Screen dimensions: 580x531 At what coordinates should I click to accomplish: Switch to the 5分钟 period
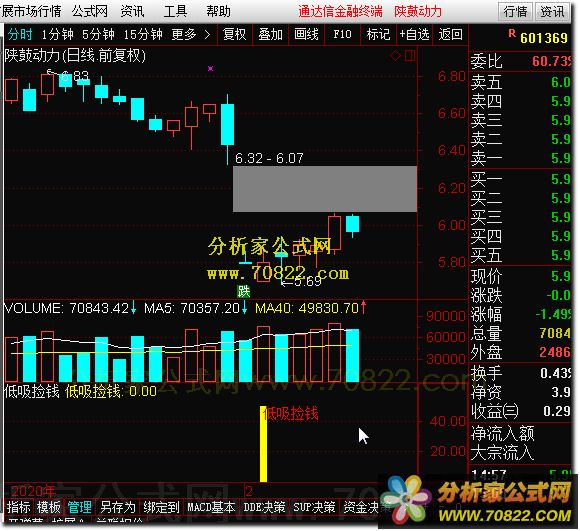(98, 35)
